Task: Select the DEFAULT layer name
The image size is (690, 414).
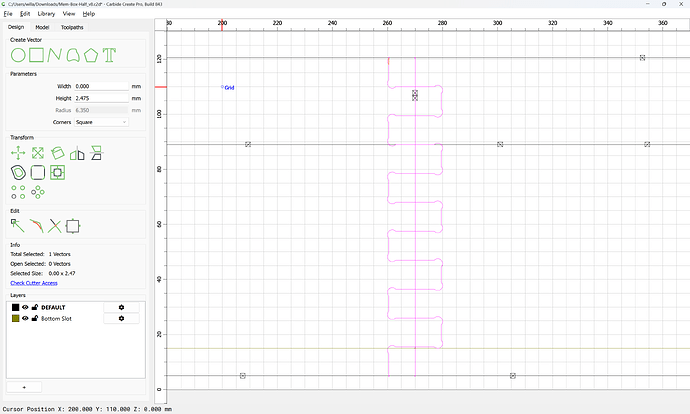Action: click(x=53, y=308)
